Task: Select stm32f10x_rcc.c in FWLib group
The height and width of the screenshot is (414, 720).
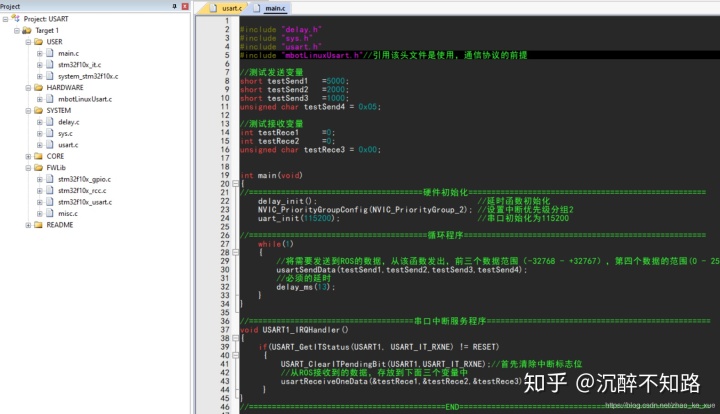Action: [x=82, y=190]
